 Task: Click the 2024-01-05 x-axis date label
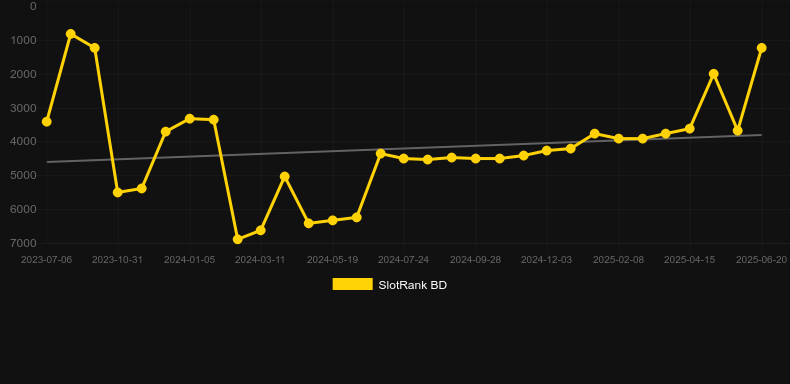tap(189, 260)
